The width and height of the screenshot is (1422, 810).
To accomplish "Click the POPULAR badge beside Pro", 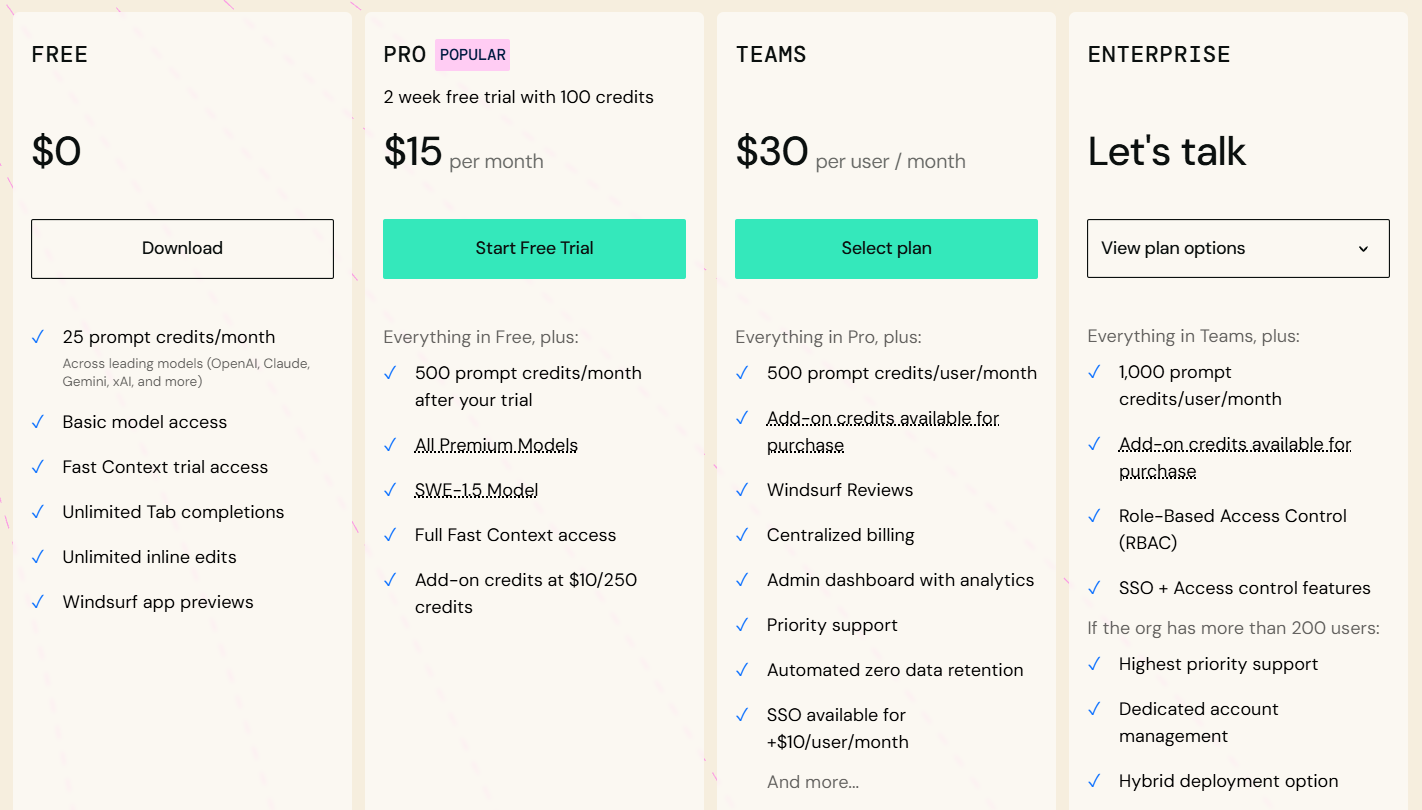I will (472, 55).
